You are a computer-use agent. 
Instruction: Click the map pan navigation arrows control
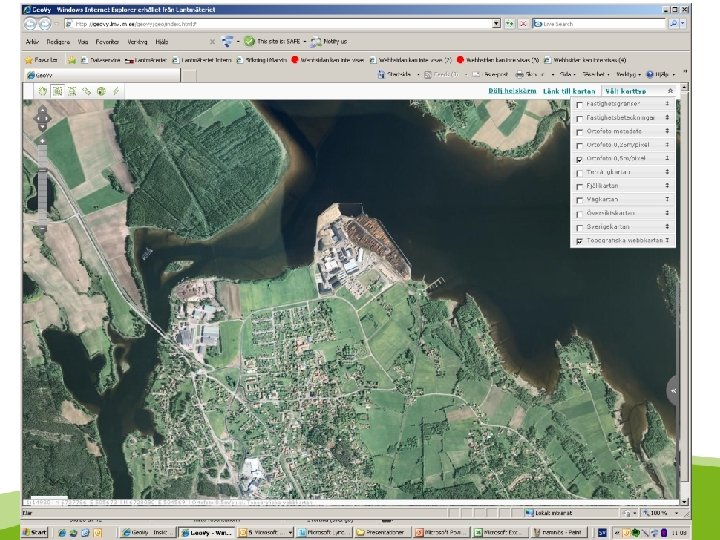pyautogui.click(x=42, y=119)
